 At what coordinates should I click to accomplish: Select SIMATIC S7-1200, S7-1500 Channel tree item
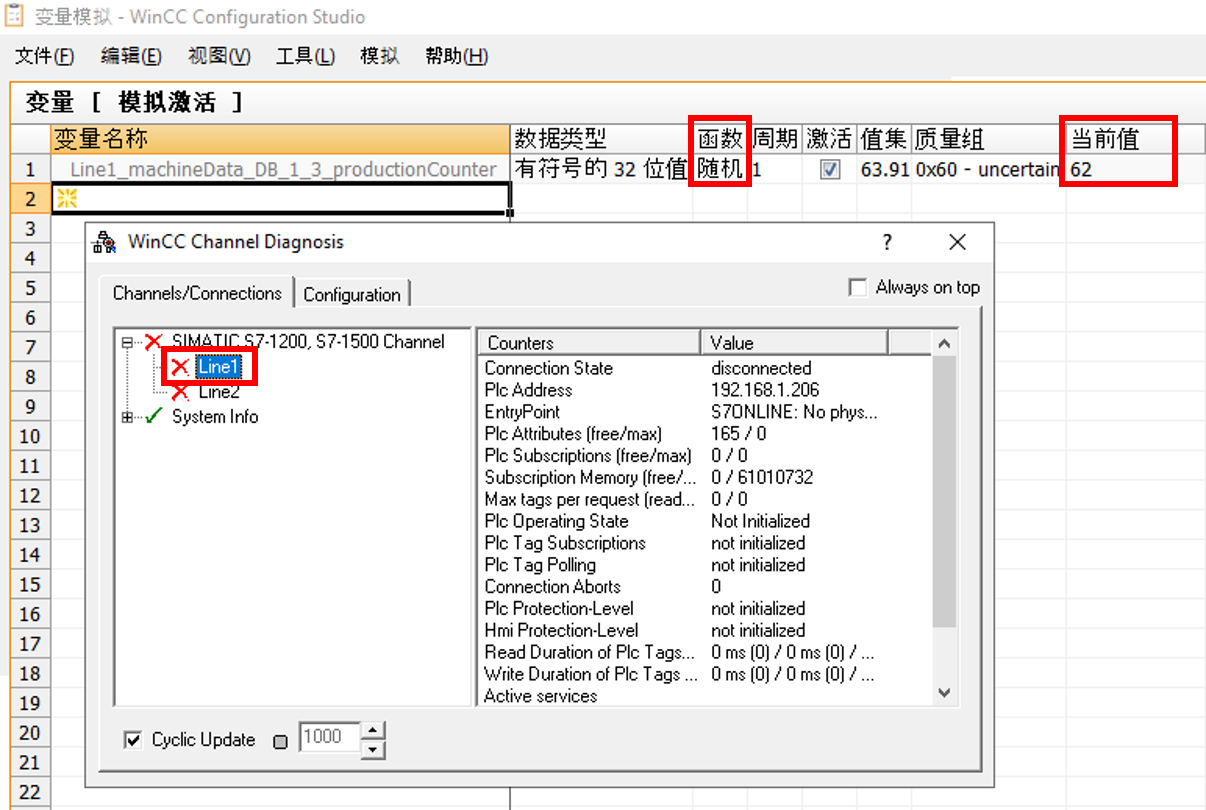[308, 342]
